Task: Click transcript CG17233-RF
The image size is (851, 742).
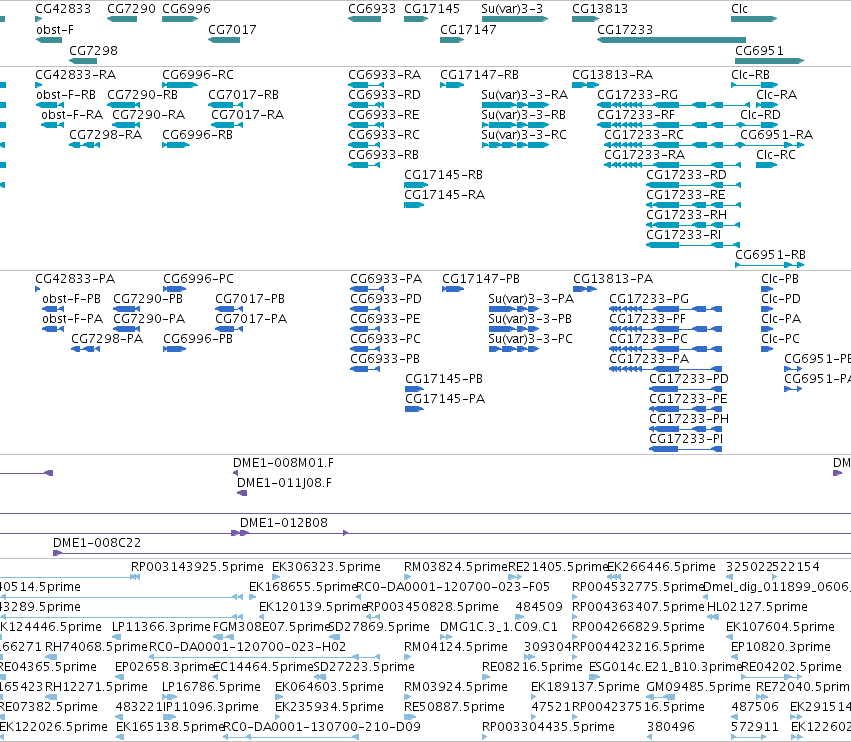Action: click(x=636, y=115)
